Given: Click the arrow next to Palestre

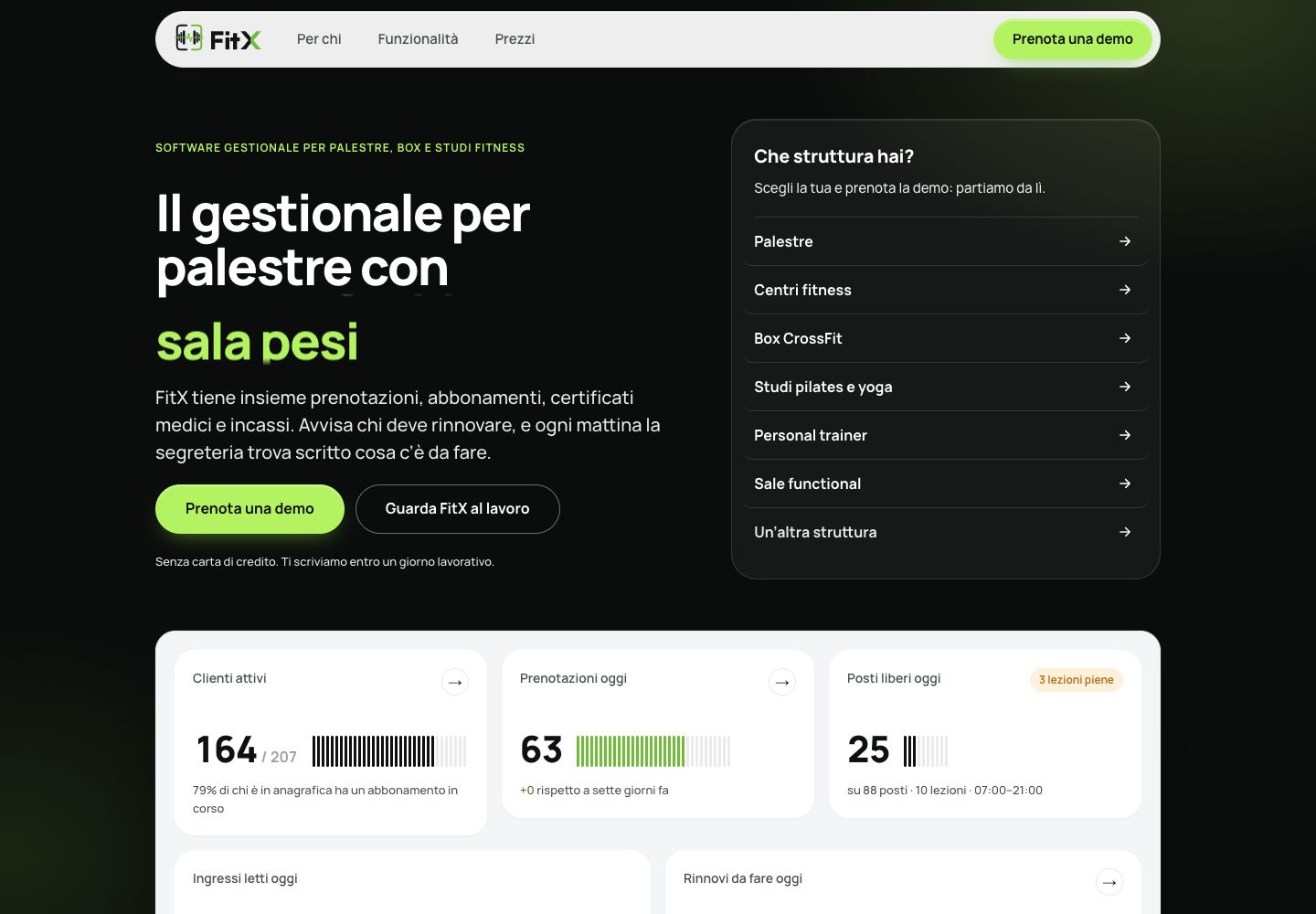Looking at the screenshot, I should point(1125,241).
